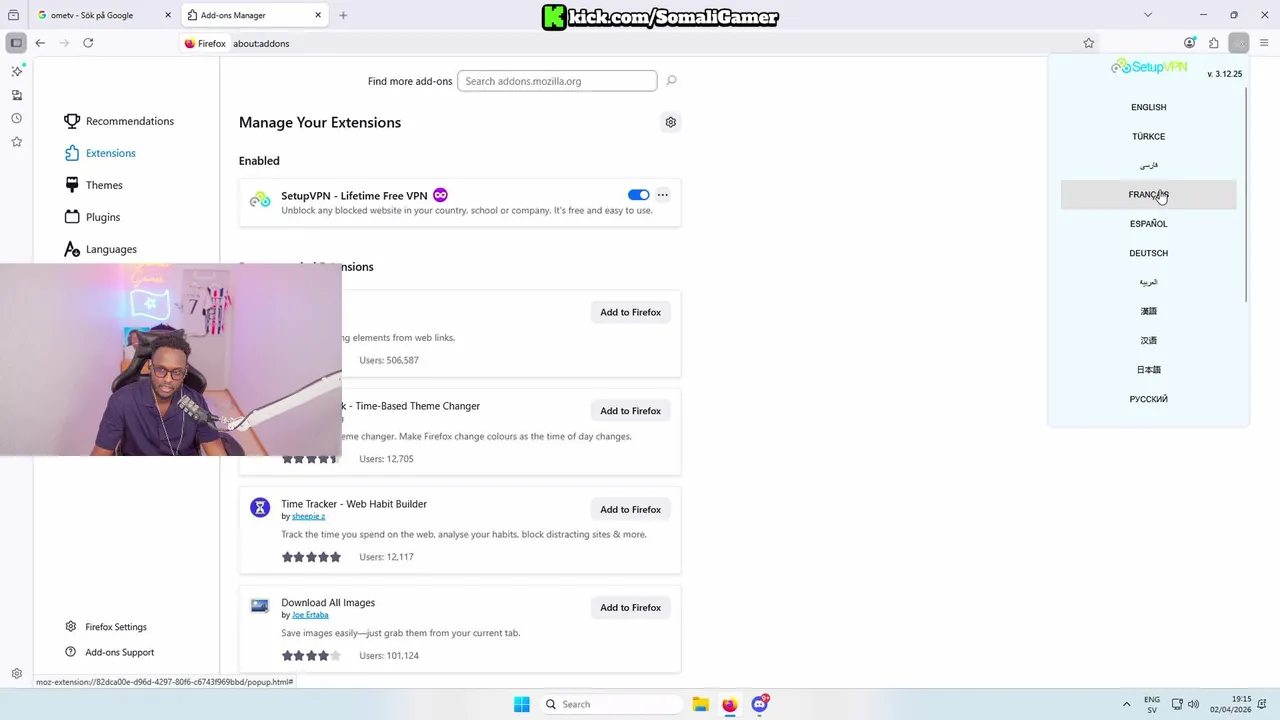This screenshot has height=720, width=1280.
Task: Select the Extensions category
Action: pyautogui.click(x=100, y=153)
